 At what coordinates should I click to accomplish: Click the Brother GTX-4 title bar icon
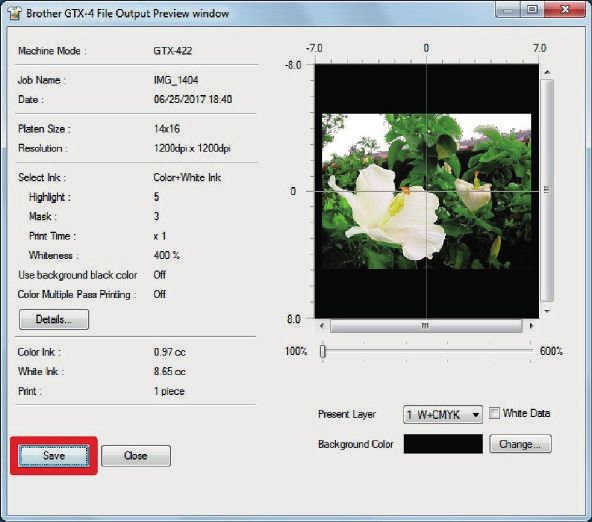click(x=14, y=13)
